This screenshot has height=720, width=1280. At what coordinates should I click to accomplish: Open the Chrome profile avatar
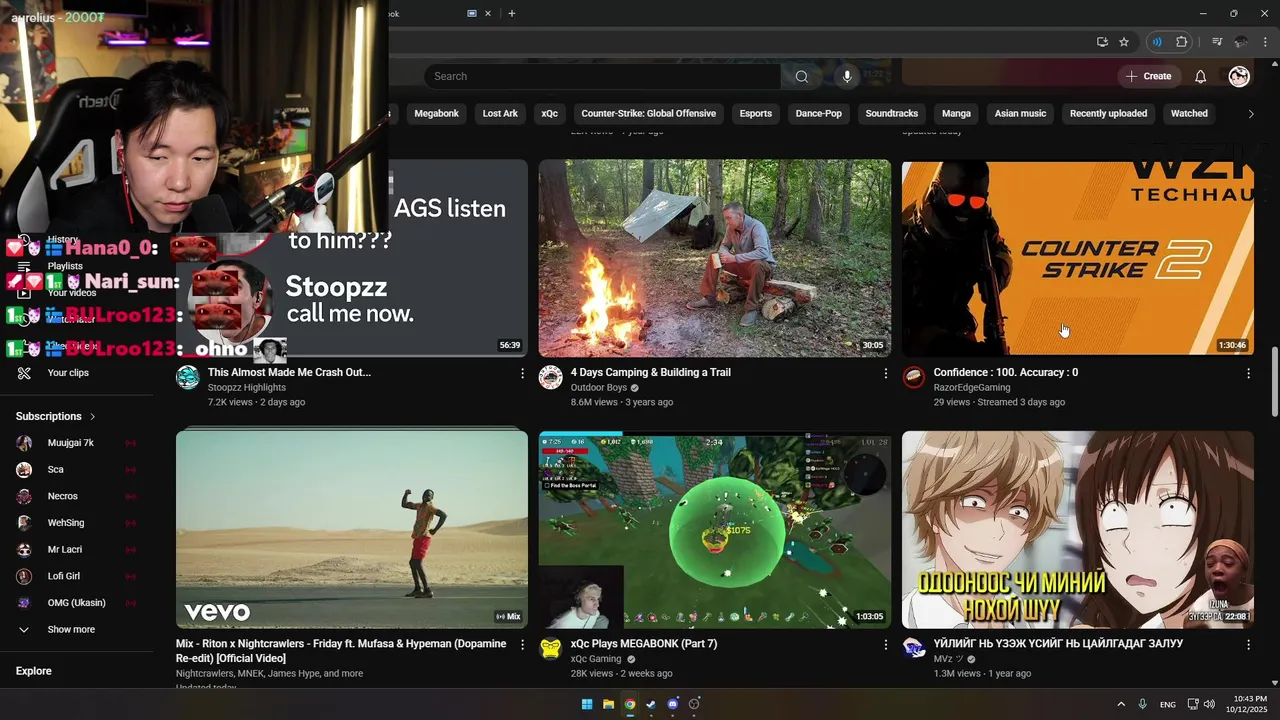1241,42
